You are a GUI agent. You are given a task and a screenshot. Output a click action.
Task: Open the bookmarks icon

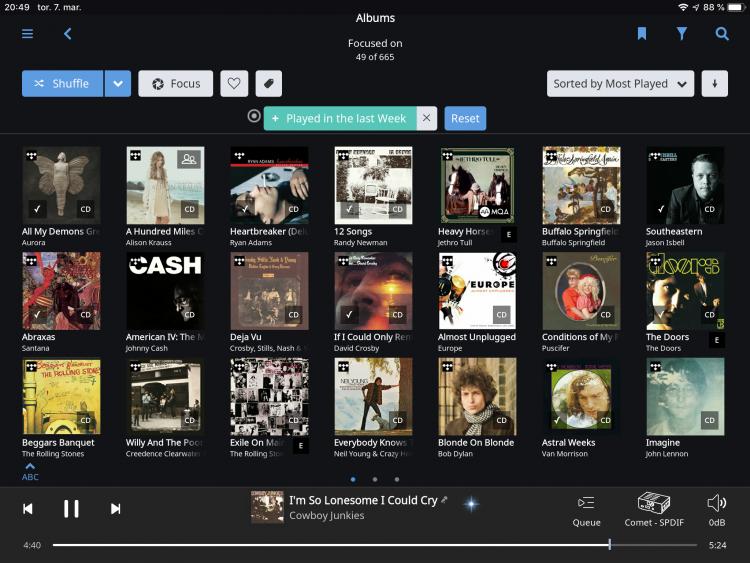(x=641, y=33)
